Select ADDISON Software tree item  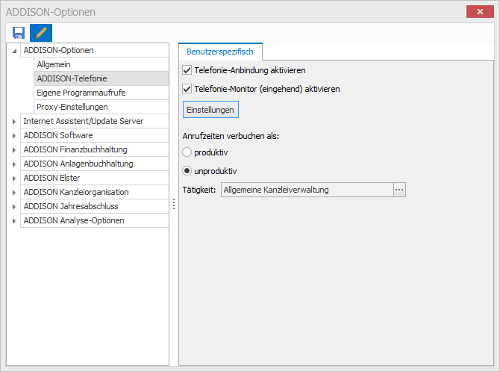click(x=95, y=135)
